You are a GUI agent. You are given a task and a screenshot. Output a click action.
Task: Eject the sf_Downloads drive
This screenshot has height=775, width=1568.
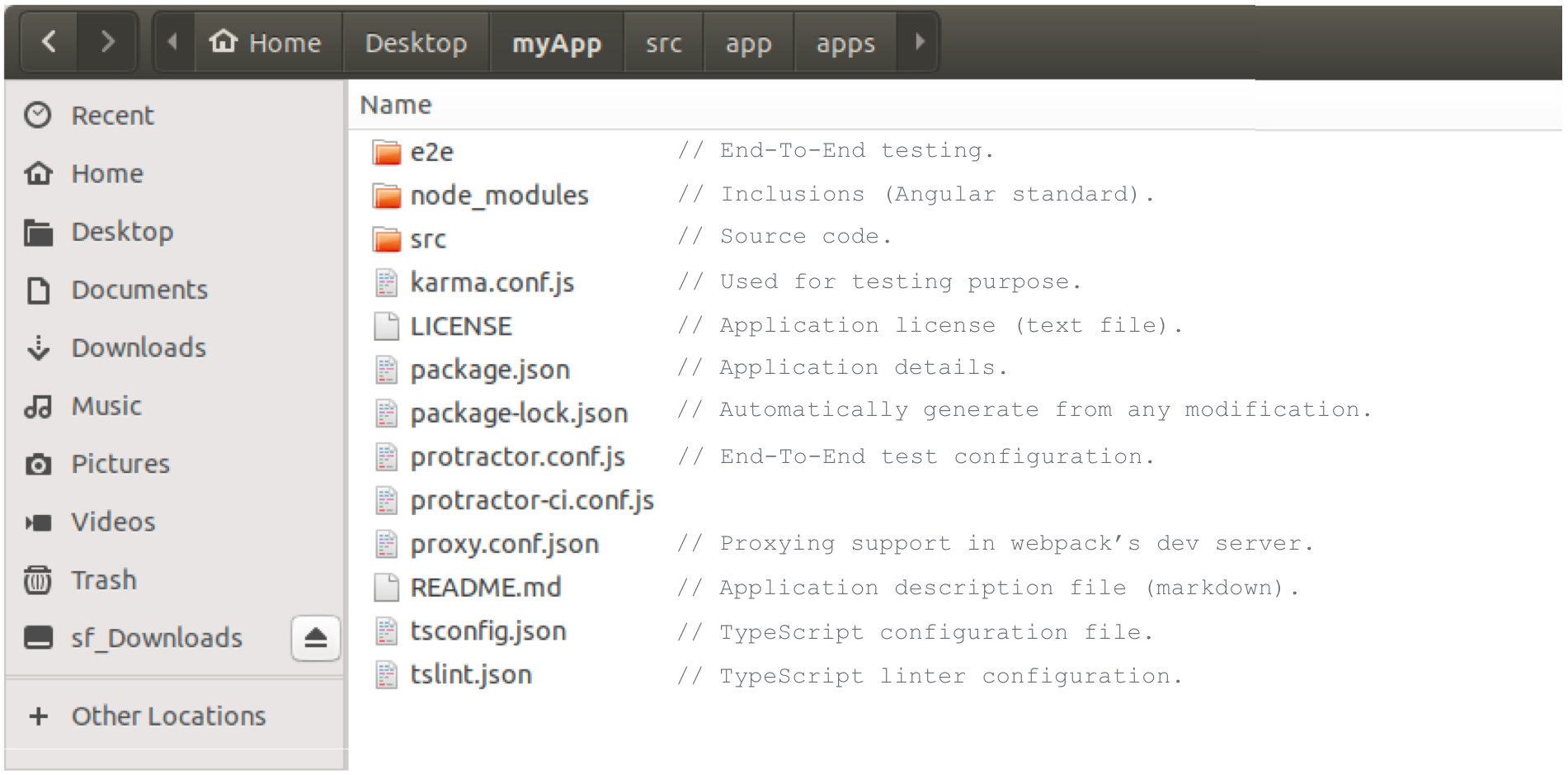315,638
